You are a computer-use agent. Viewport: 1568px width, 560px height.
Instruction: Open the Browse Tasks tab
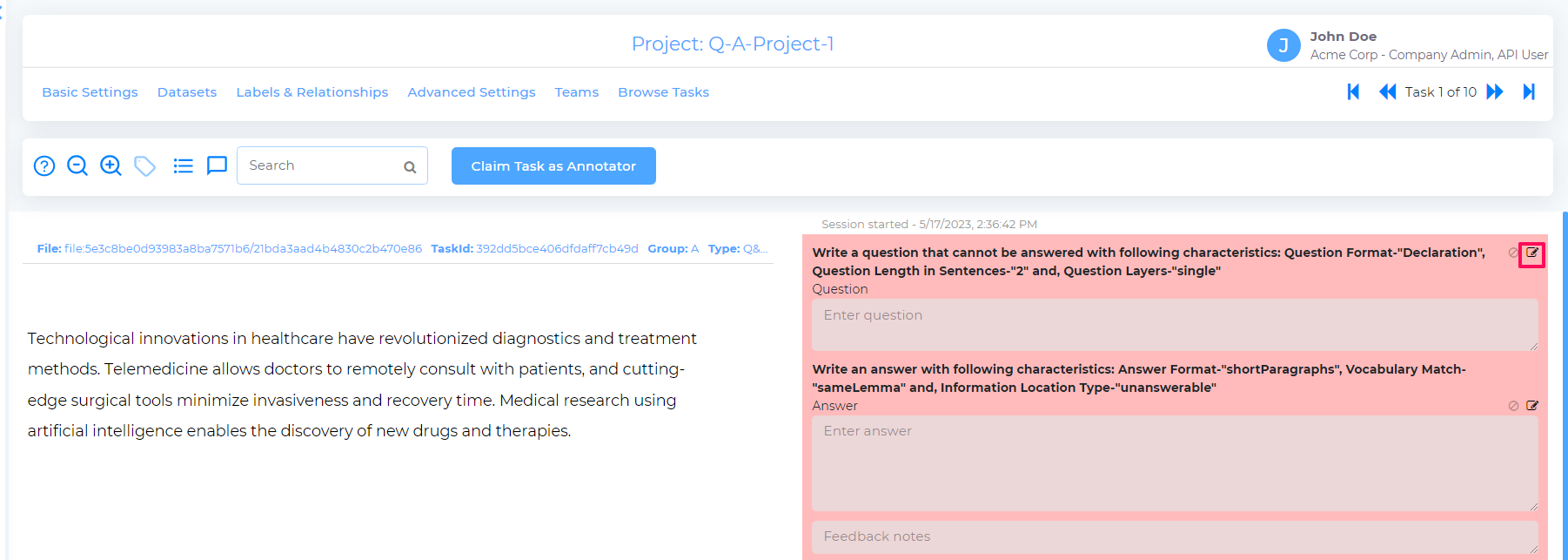(x=664, y=92)
